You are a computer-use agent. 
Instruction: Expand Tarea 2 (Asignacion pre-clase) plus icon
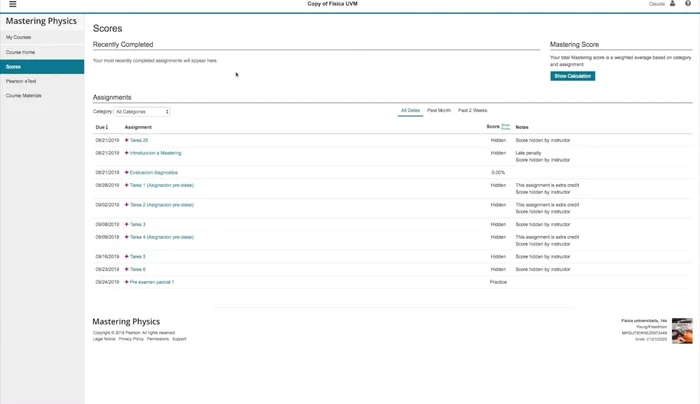tap(126, 205)
